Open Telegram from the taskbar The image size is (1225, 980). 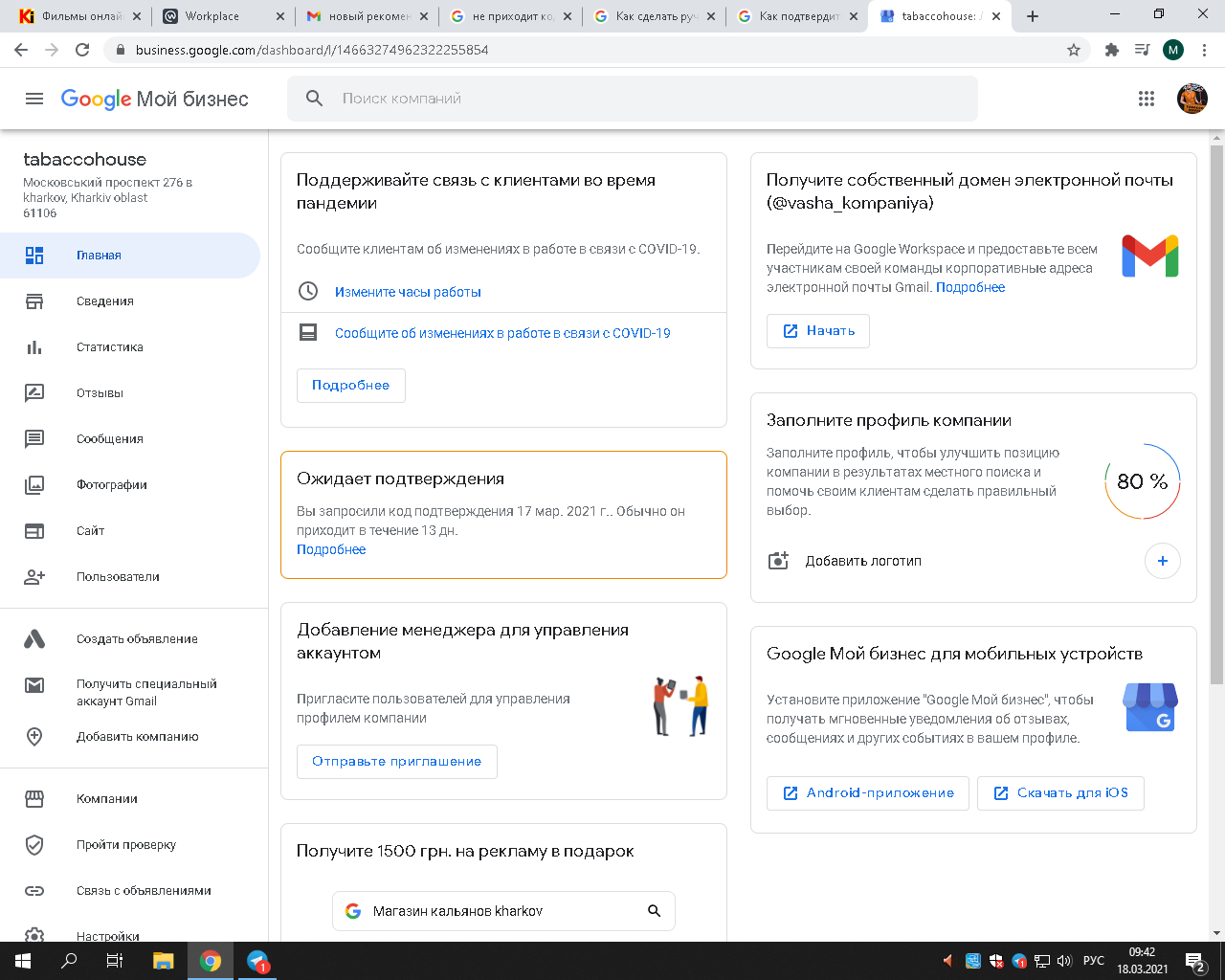point(257,961)
